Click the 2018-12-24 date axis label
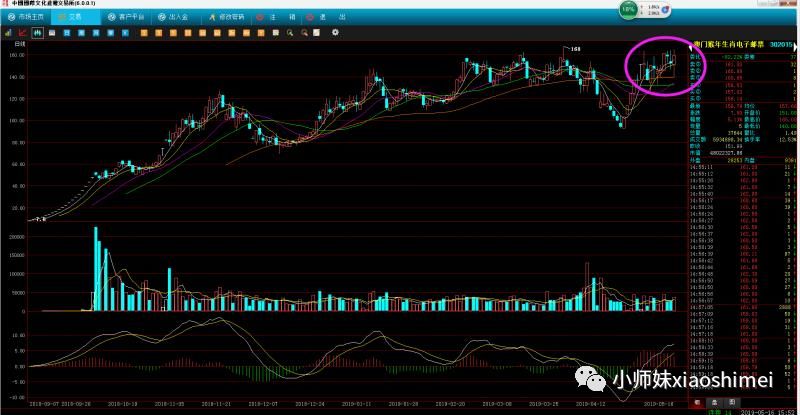Viewport: 800px width, 415px height. pos(309,404)
